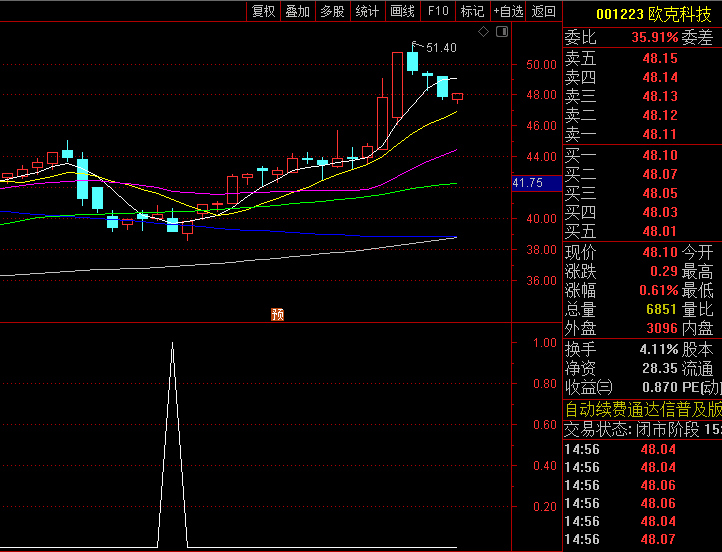Open the 统计 statistics tool
This screenshot has height=552, width=722.
tap(367, 11)
